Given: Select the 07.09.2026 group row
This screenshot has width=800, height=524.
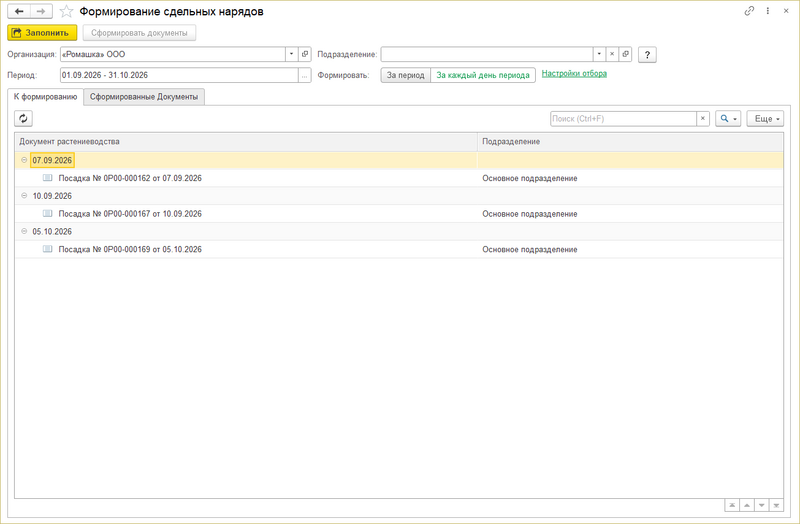Looking at the screenshot, I should [x=398, y=160].
